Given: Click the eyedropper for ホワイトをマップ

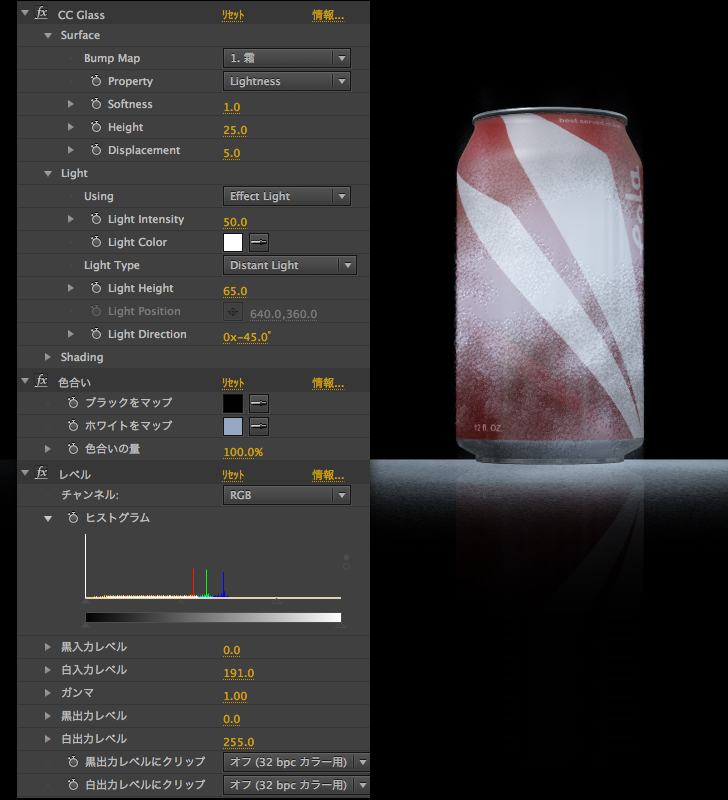Looking at the screenshot, I should coord(259,426).
